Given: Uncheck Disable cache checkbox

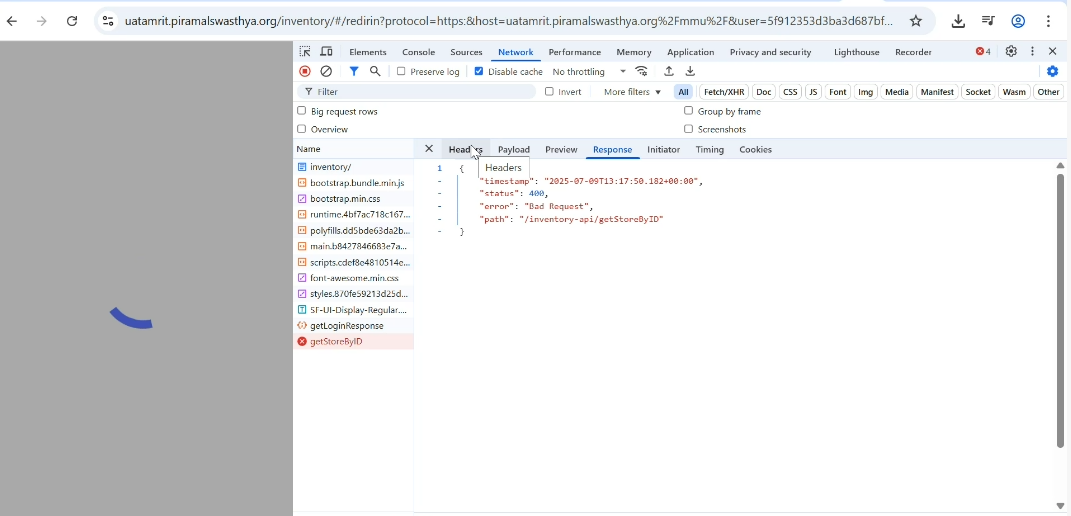Looking at the screenshot, I should tap(479, 71).
